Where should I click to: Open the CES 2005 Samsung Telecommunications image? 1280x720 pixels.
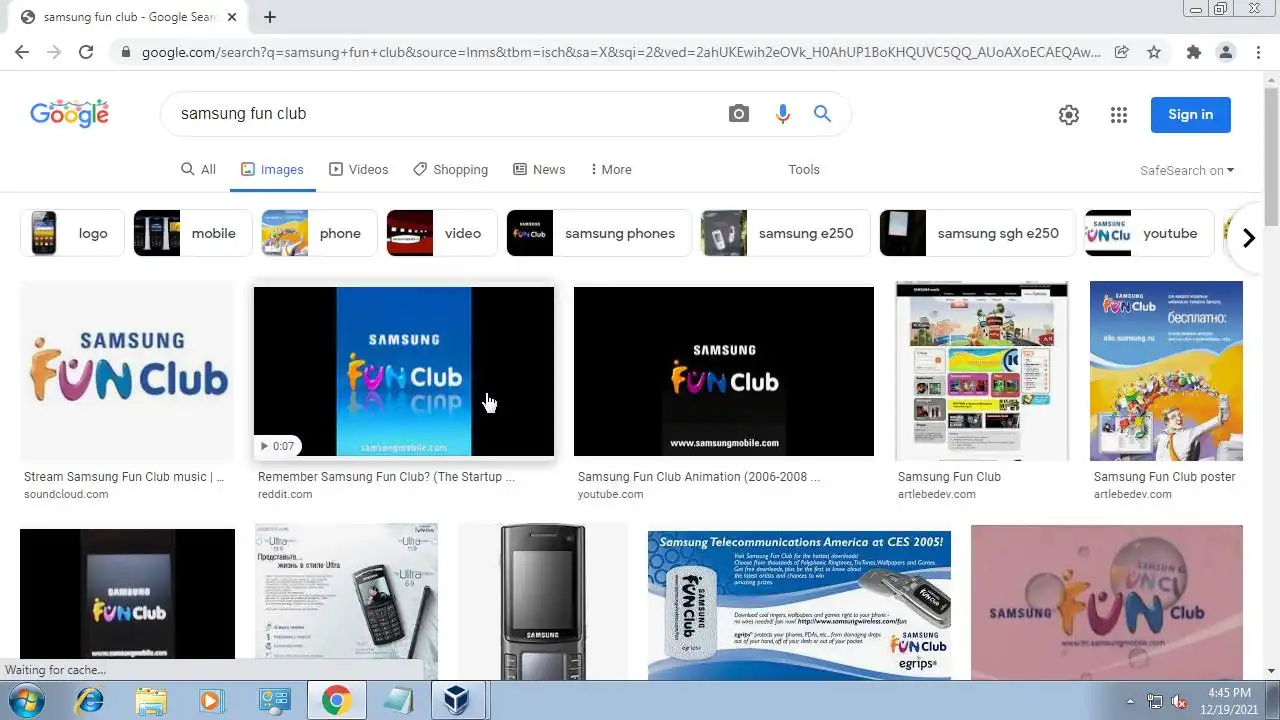pyautogui.click(x=799, y=605)
